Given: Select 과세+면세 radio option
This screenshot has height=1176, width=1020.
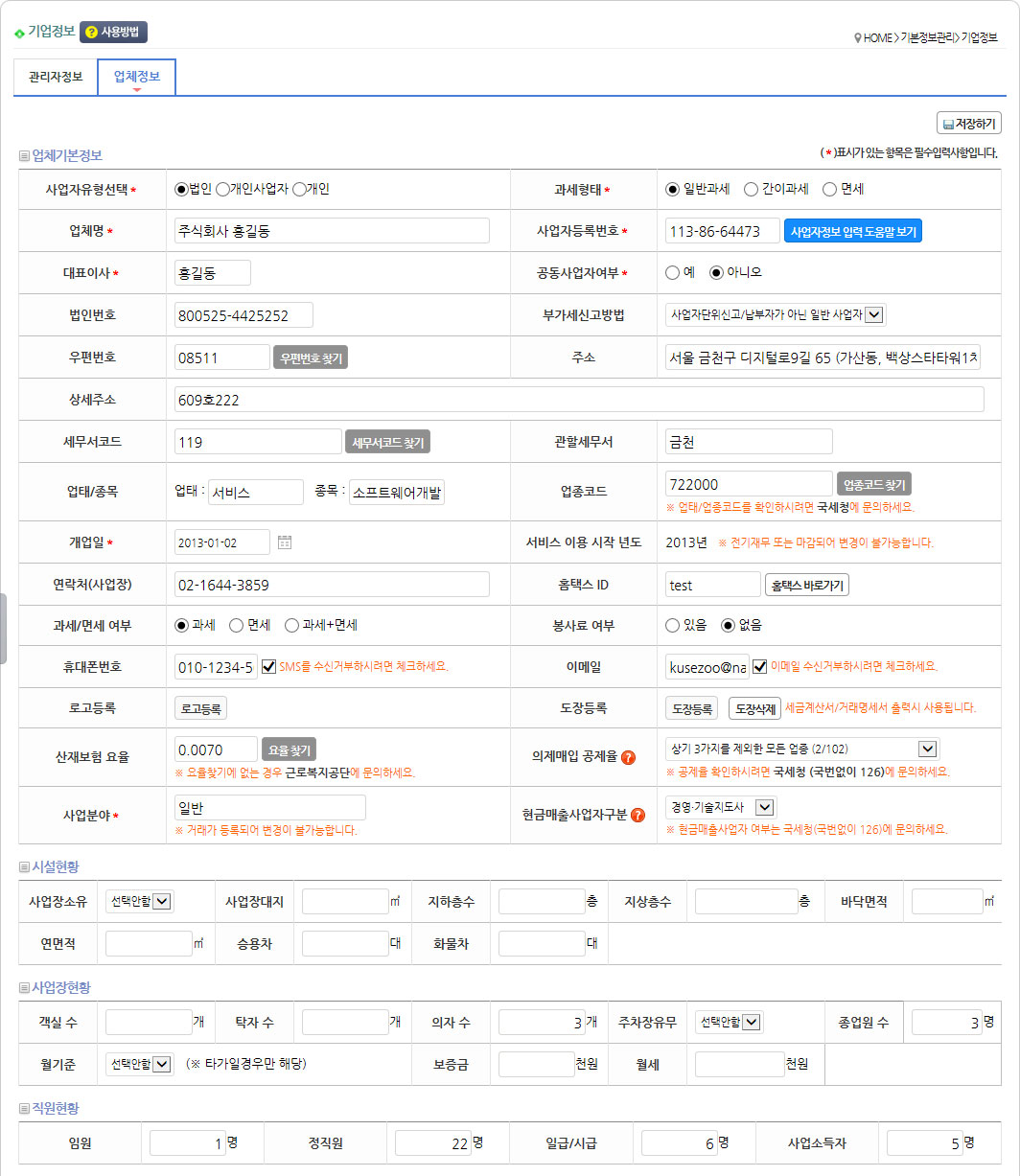Looking at the screenshot, I should tap(292, 625).
